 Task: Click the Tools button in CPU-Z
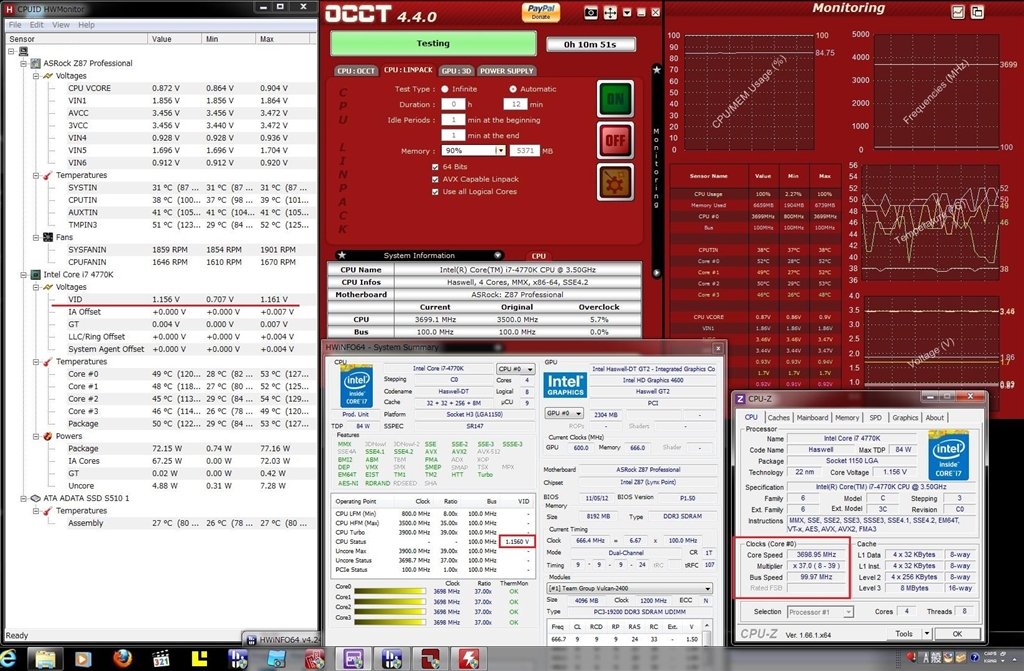point(904,634)
